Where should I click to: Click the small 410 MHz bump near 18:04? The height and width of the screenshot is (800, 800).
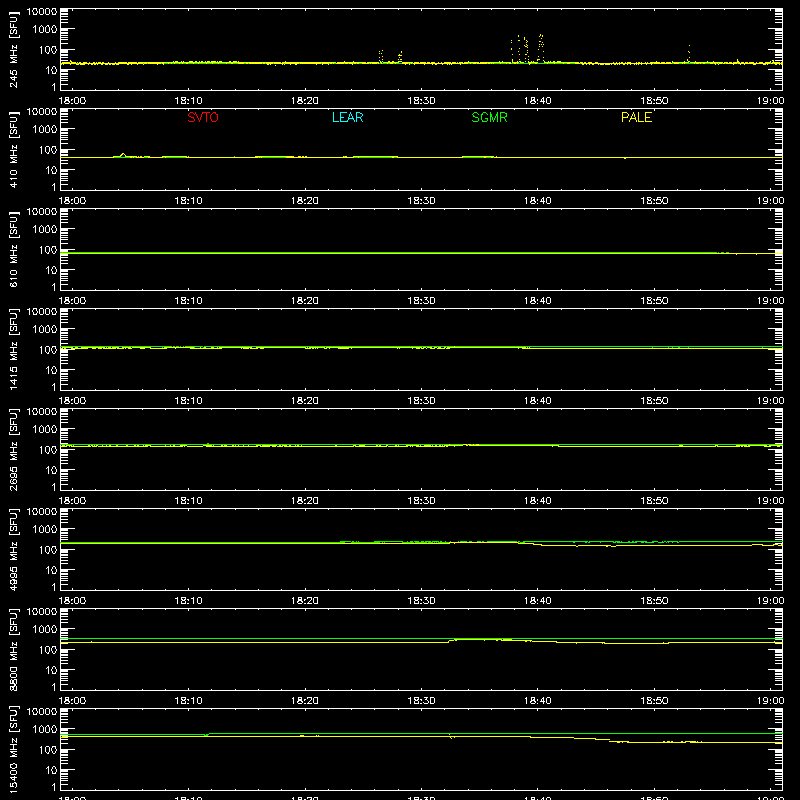pyautogui.click(x=123, y=155)
